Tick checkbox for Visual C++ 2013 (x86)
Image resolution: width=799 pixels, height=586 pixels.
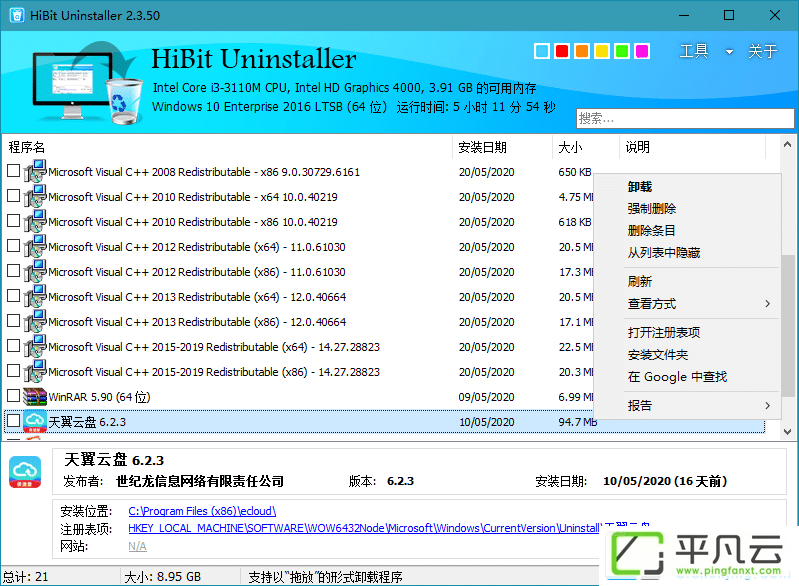tap(13, 321)
